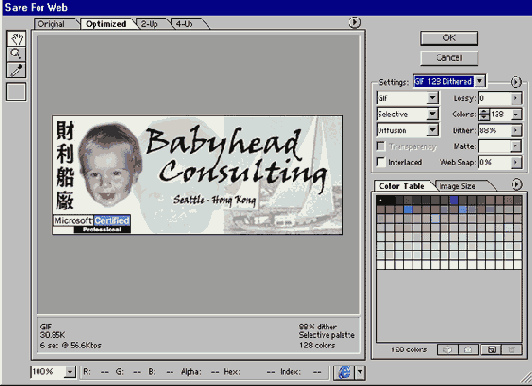Click the eyedropper color box
Viewport: 532px width, 386px height.
pos(16,92)
